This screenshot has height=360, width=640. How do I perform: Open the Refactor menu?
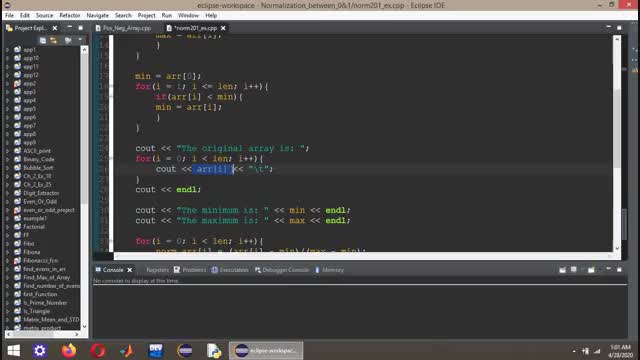pos(69,15)
